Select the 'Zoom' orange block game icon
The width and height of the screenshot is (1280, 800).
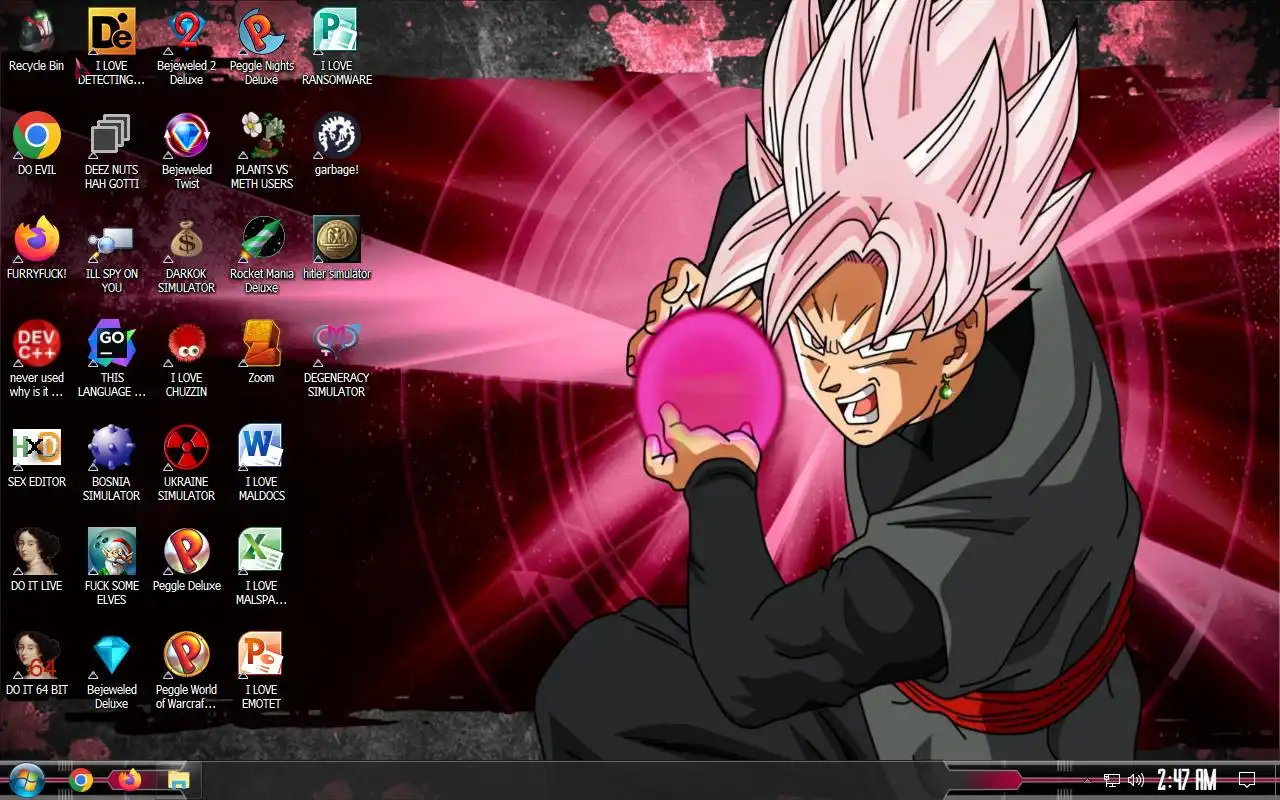(261, 352)
